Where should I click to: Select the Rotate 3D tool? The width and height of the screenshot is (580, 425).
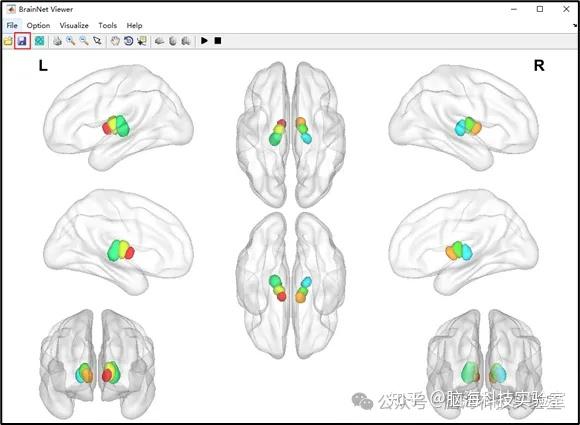pos(128,41)
